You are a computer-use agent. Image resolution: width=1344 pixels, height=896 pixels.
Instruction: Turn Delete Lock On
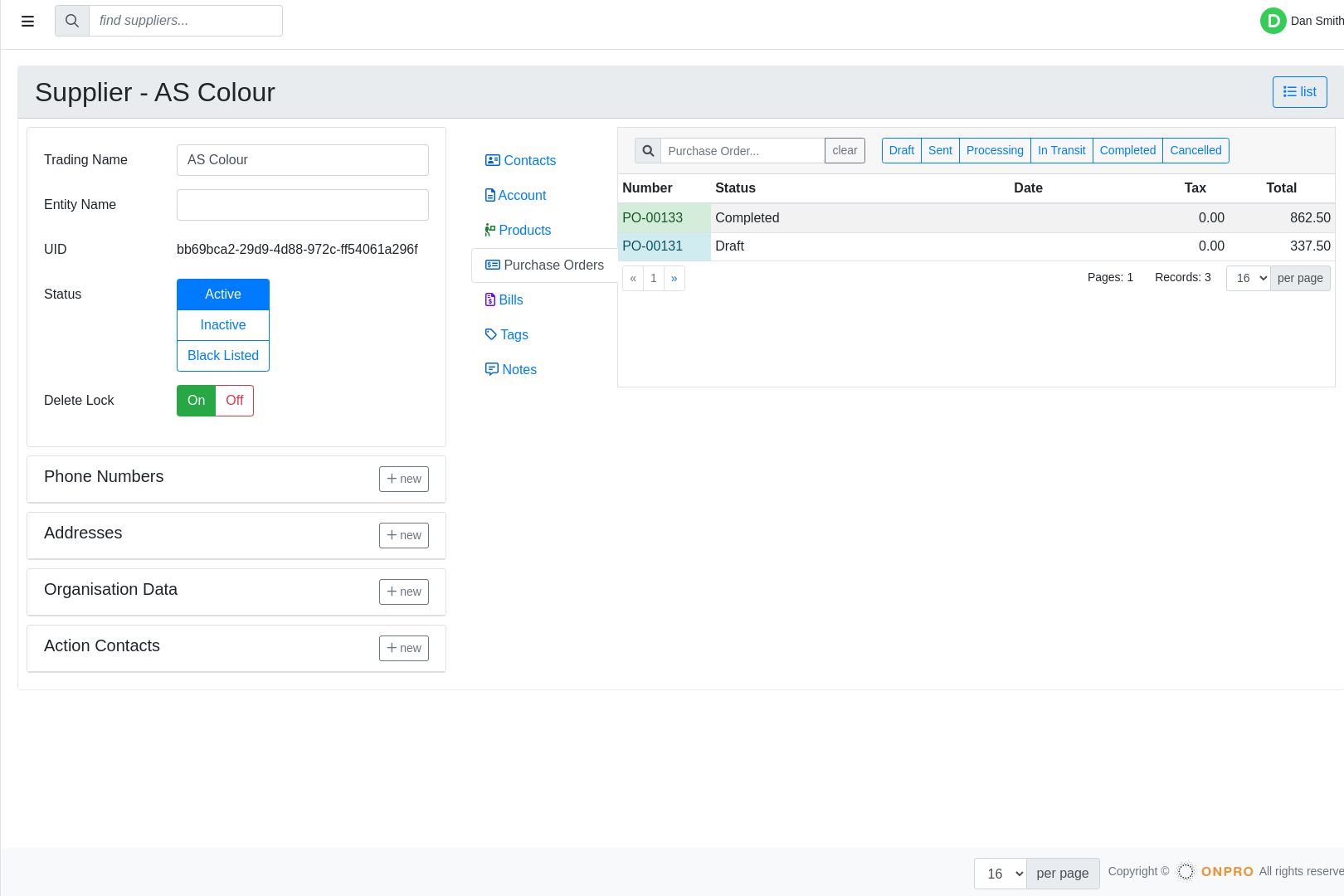pos(196,401)
